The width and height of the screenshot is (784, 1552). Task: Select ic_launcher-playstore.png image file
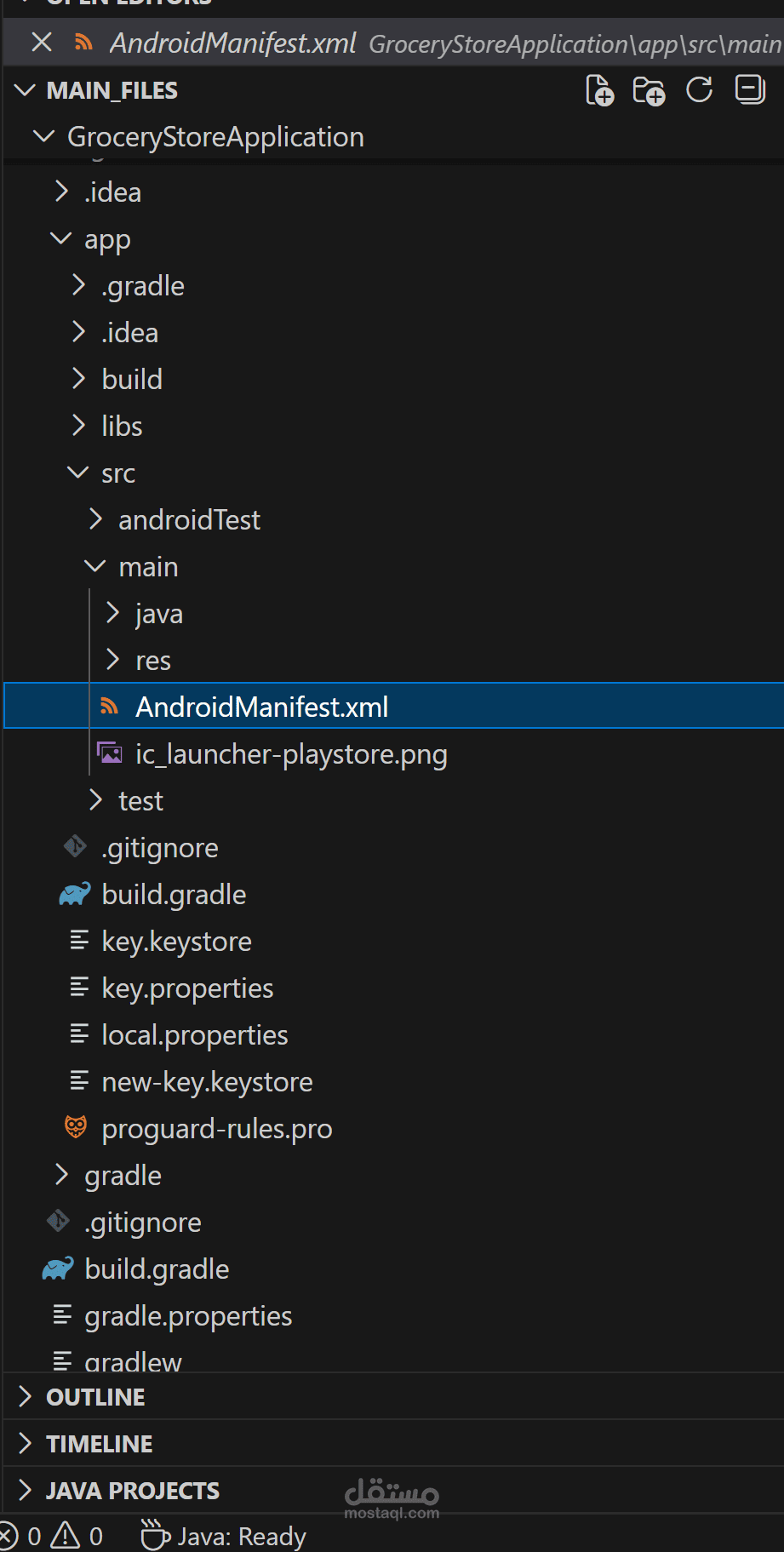click(291, 754)
